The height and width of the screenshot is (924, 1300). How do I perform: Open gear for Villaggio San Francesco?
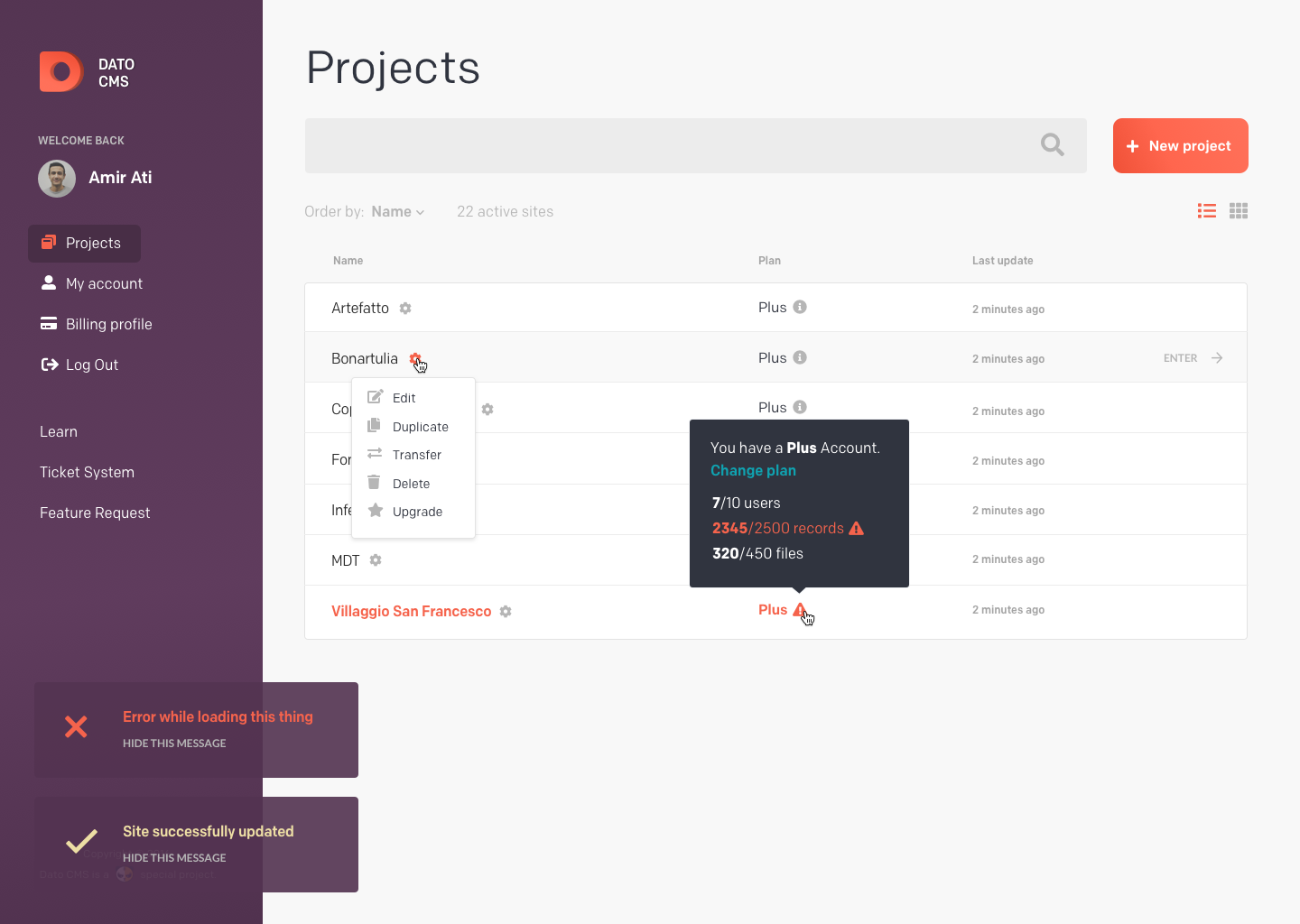506,612
